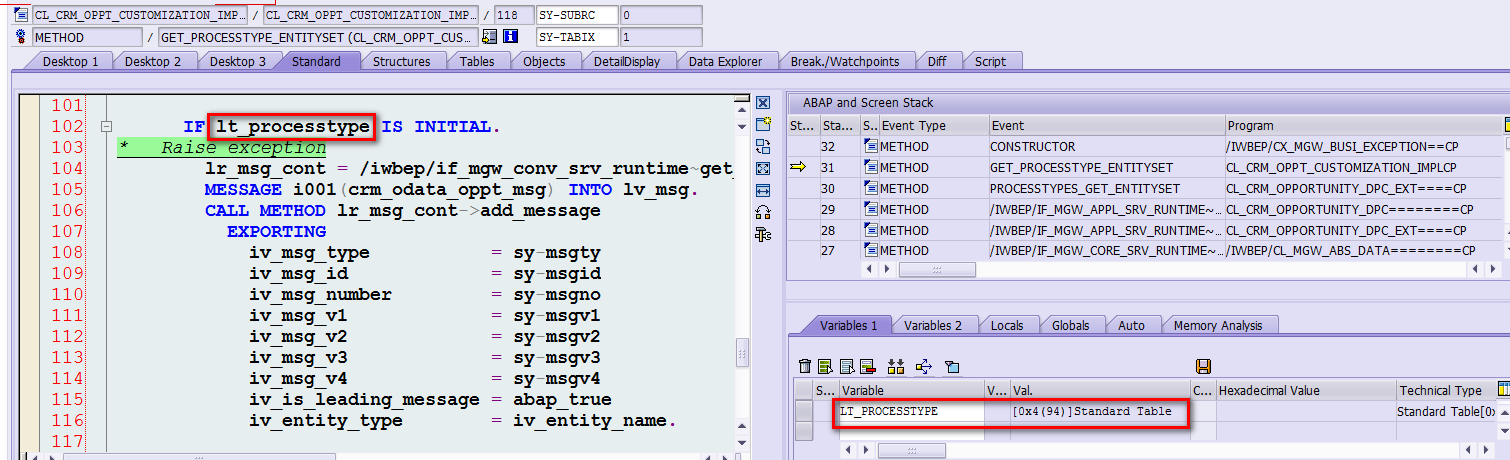1510x460 pixels.
Task: Switch to Globals tab
Action: tap(1071, 325)
